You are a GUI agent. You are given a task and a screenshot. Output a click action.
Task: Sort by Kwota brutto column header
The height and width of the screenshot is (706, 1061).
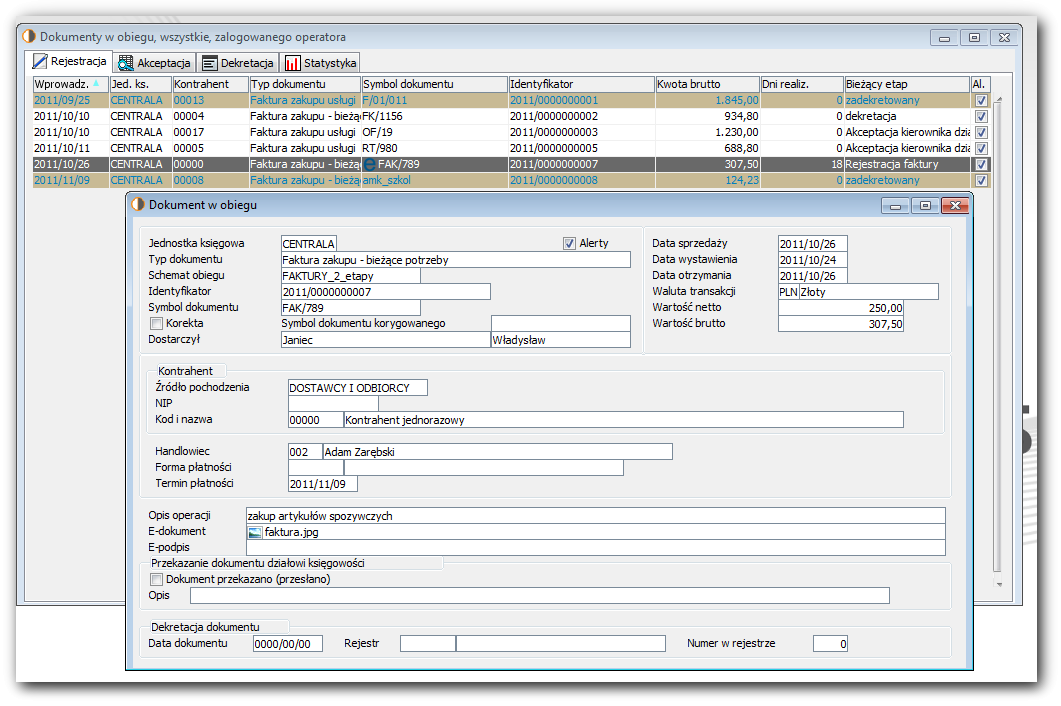(707, 84)
